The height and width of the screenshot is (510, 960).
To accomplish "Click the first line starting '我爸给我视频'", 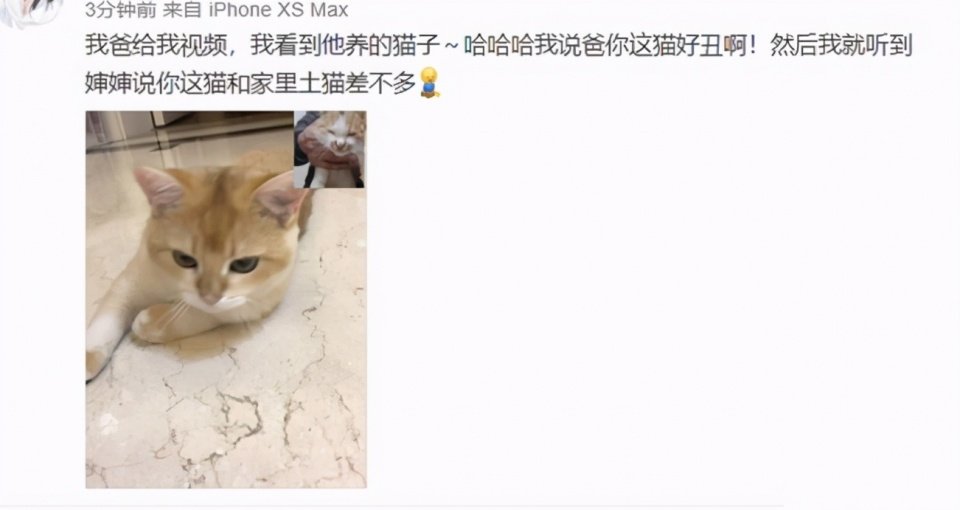I will (499, 46).
